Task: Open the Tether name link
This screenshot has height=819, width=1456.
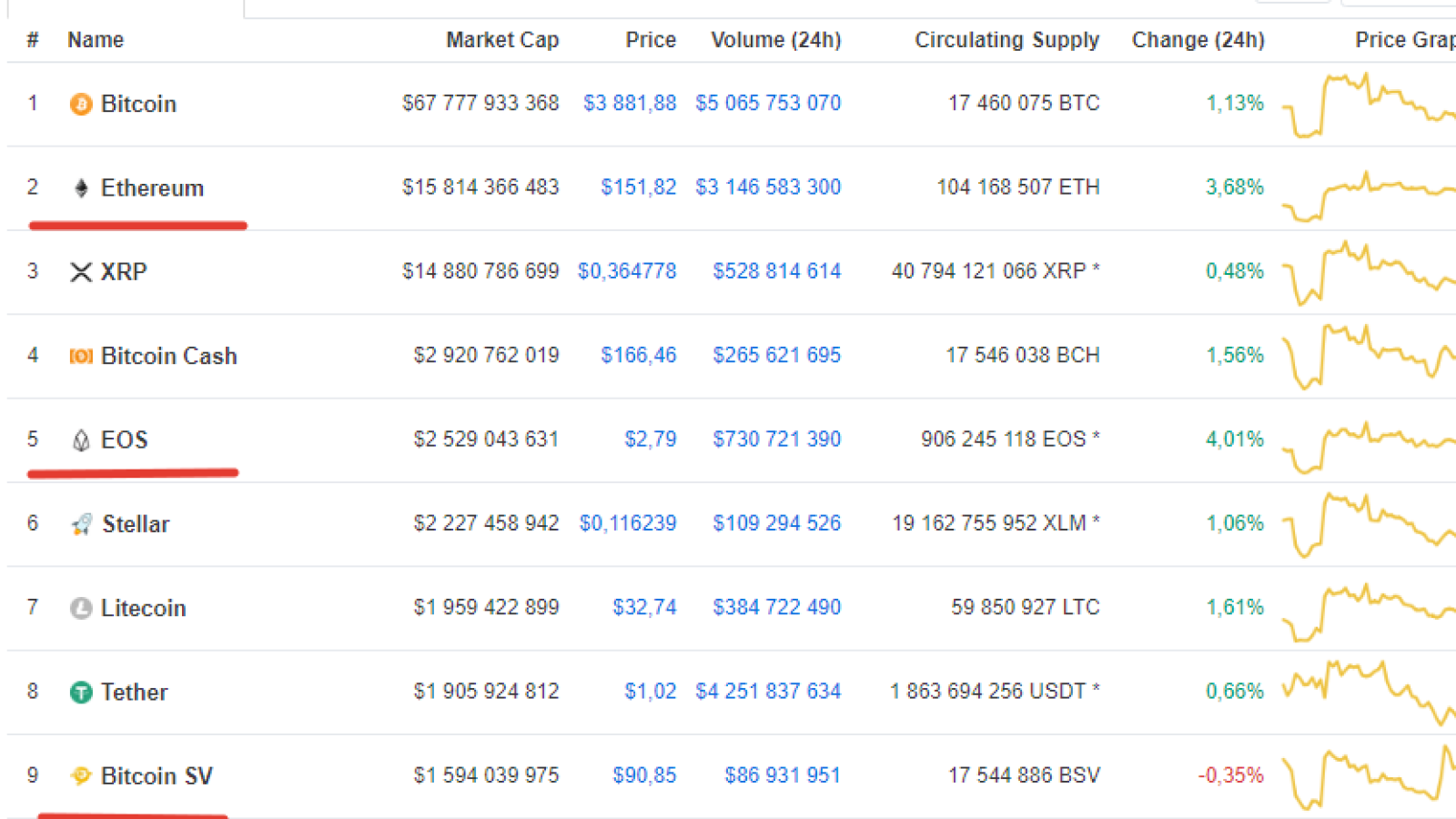Action: coord(134,693)
